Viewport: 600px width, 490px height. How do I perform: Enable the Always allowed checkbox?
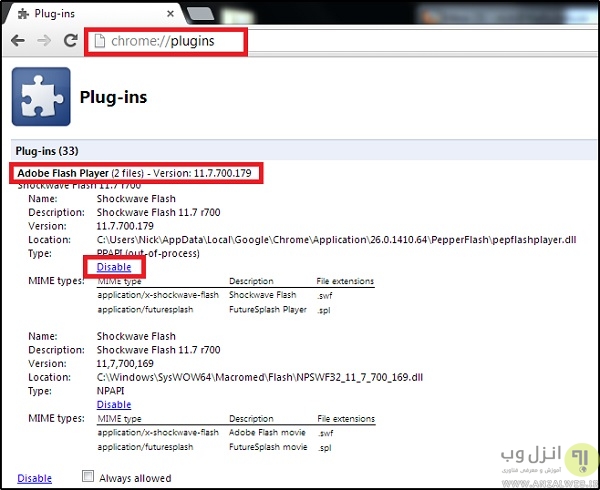(88, 478)
